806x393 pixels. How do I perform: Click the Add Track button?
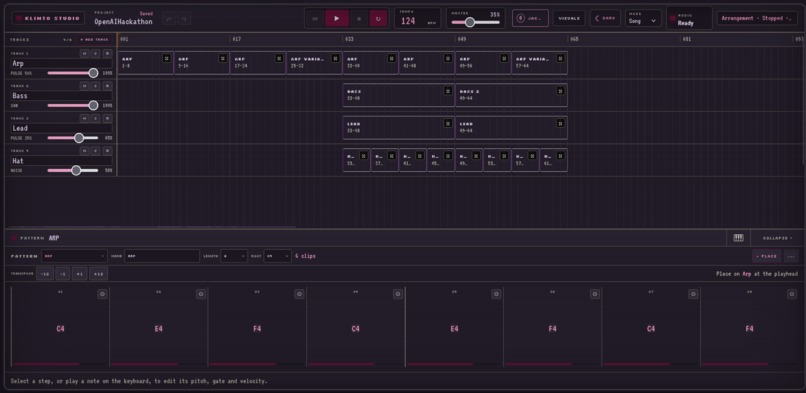[94, 40]
